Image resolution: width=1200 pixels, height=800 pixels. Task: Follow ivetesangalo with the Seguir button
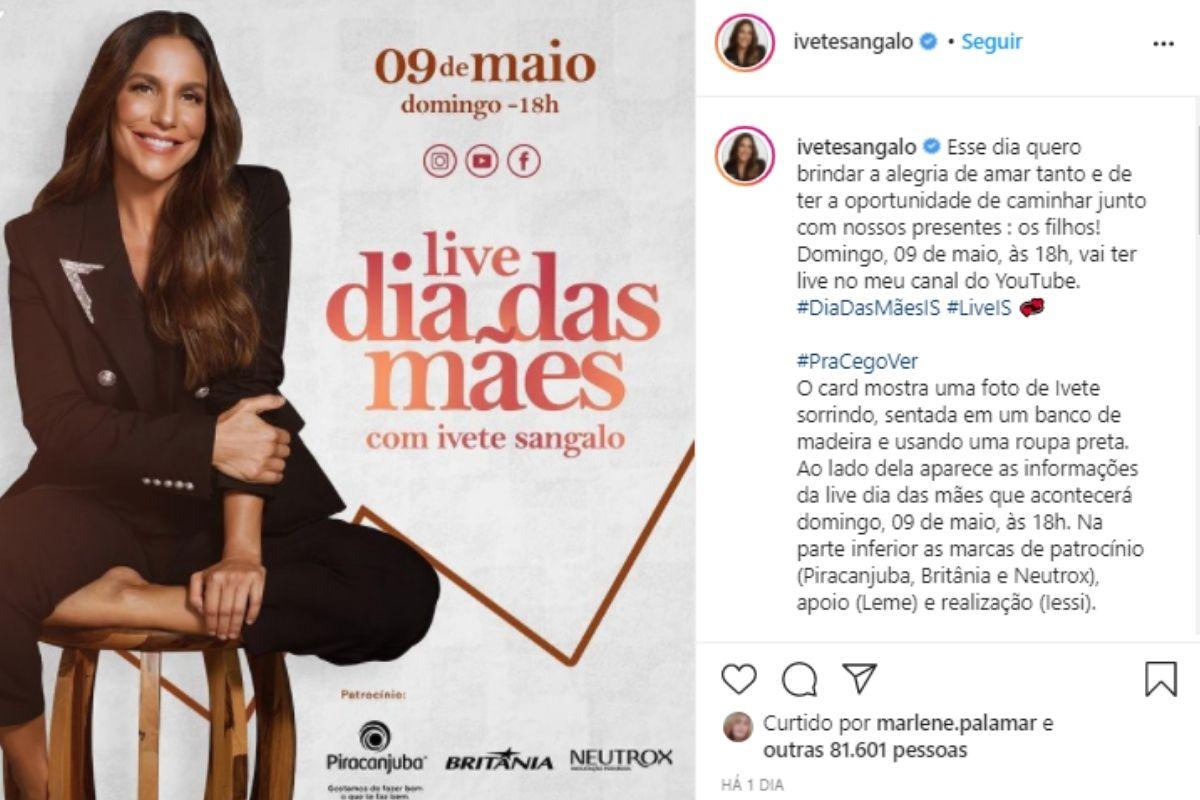pyautogui.click(x=991, y=42)
